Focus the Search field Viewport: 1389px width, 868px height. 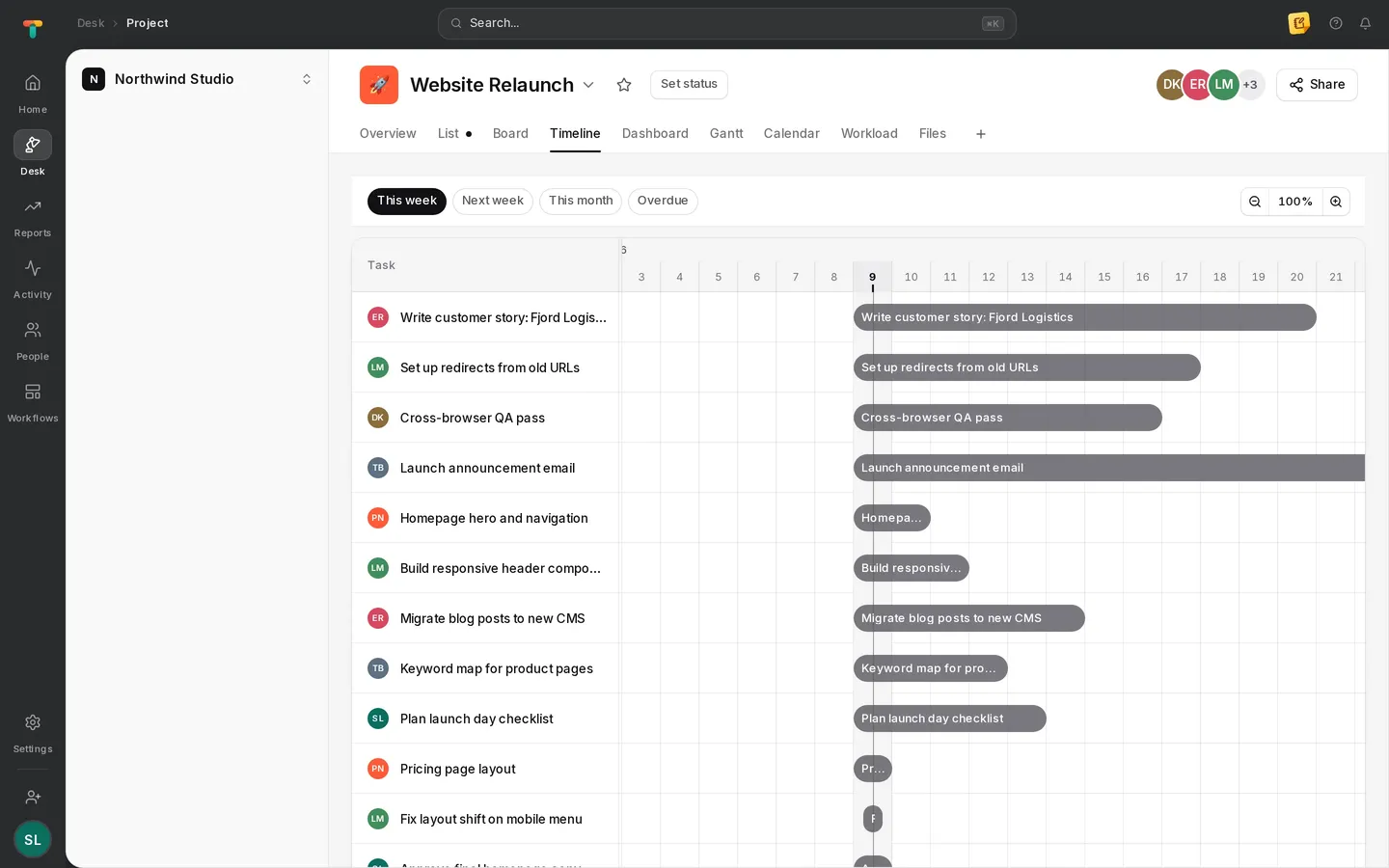click(727, 23)
